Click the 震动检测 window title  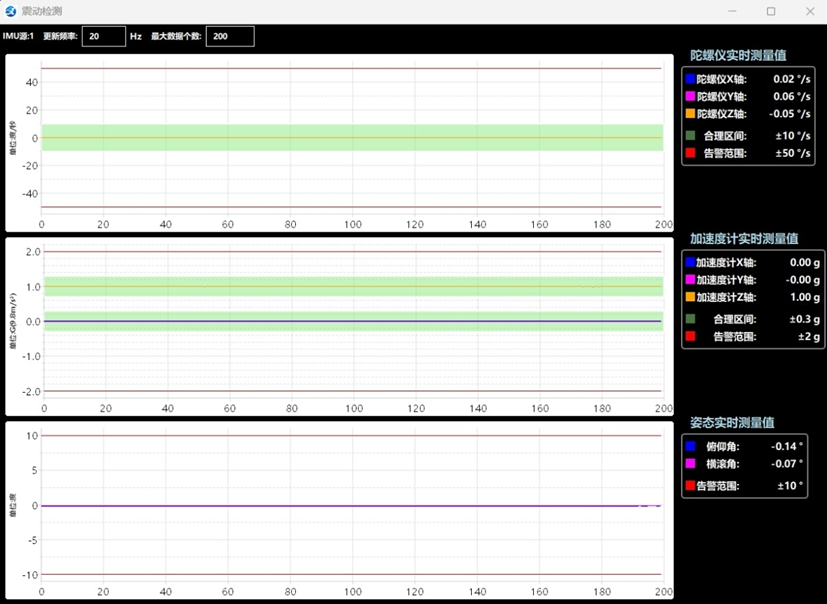click(42, 11)
